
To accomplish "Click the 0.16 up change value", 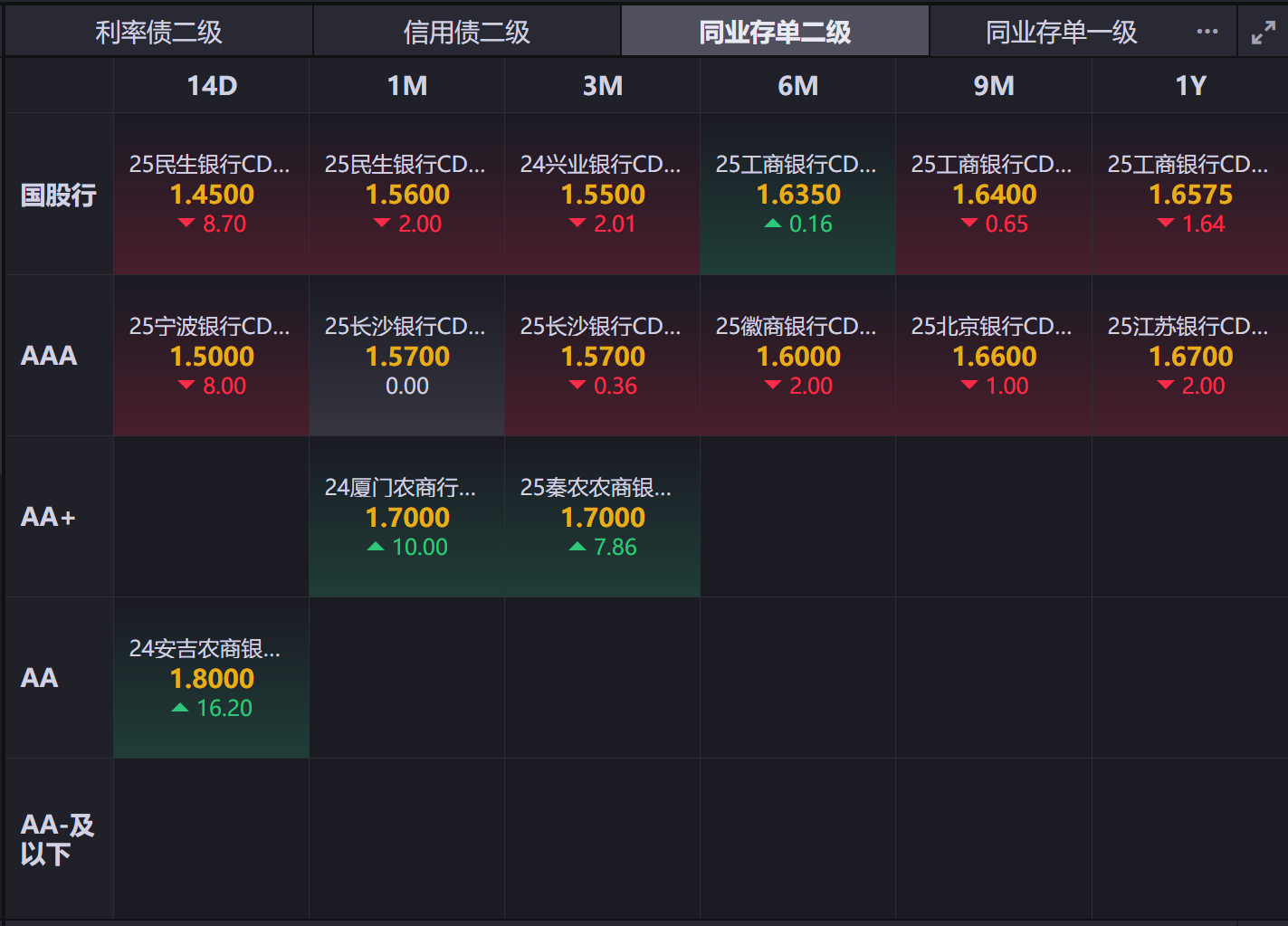I will (x=798, y=224).
